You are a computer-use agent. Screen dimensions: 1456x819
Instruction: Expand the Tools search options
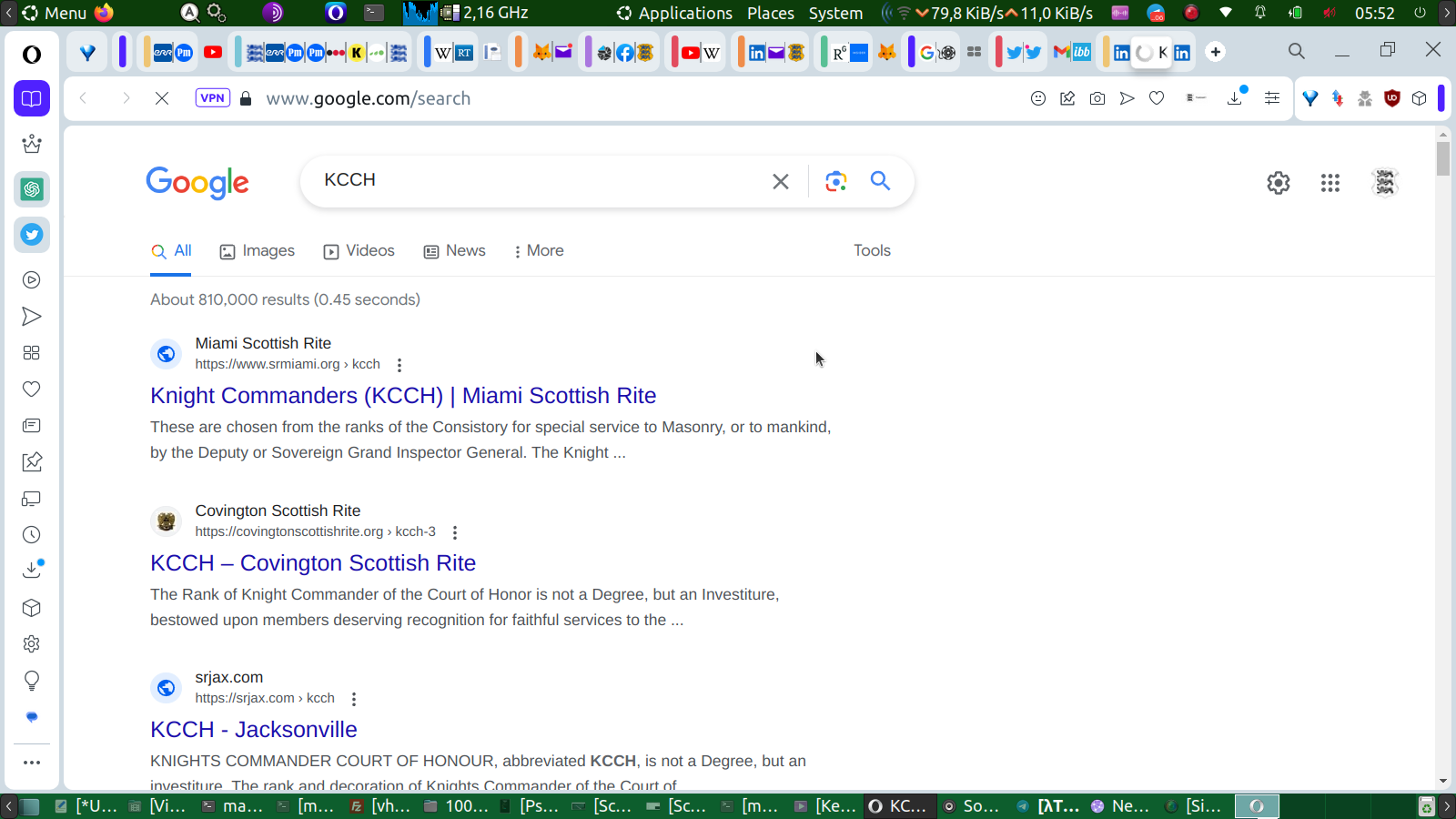tap(872, 251)
